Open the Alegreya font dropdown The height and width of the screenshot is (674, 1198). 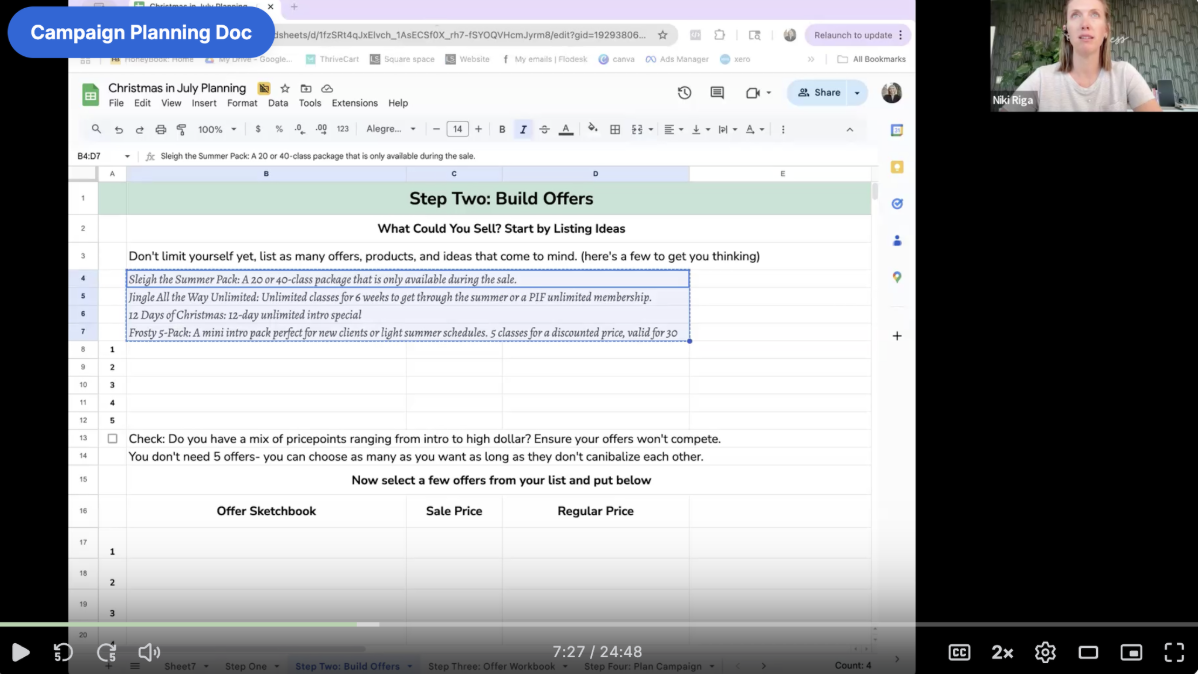pyautogui.click(x=390, y=129)
